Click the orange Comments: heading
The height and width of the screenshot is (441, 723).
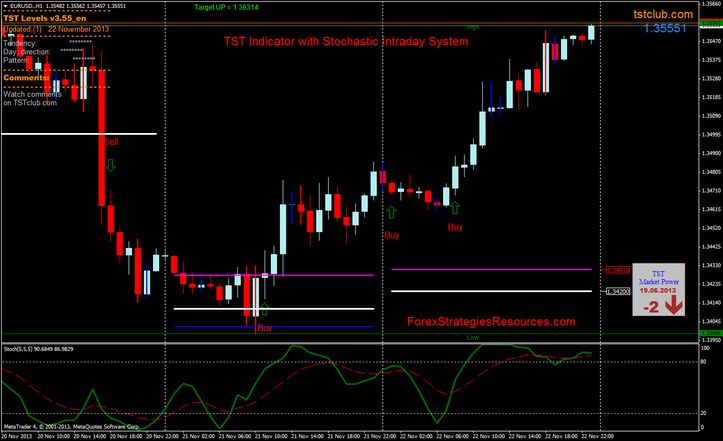point(26,77)
